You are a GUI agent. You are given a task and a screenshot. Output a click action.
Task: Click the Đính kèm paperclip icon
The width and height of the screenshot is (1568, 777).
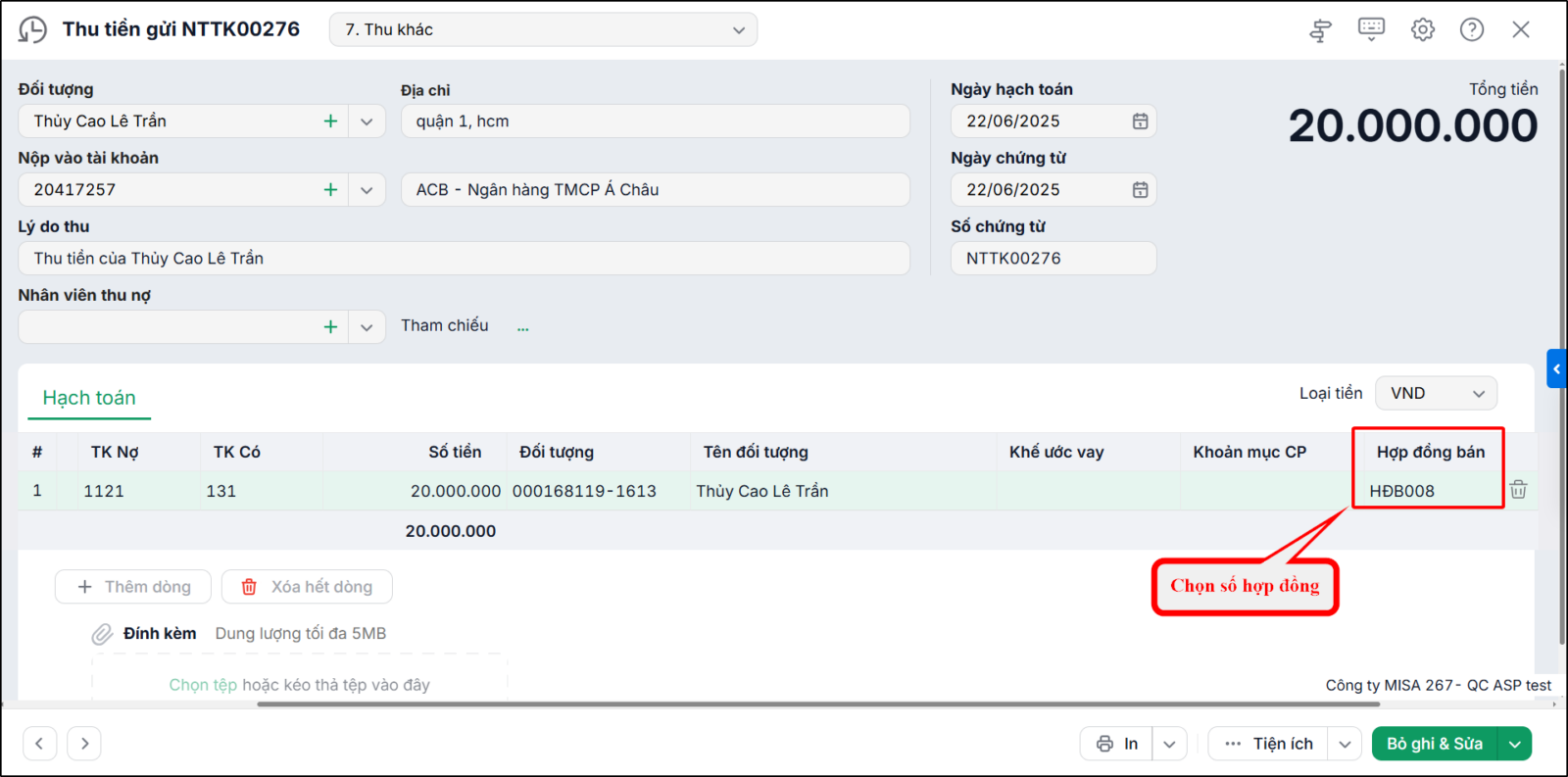point(102,634)
